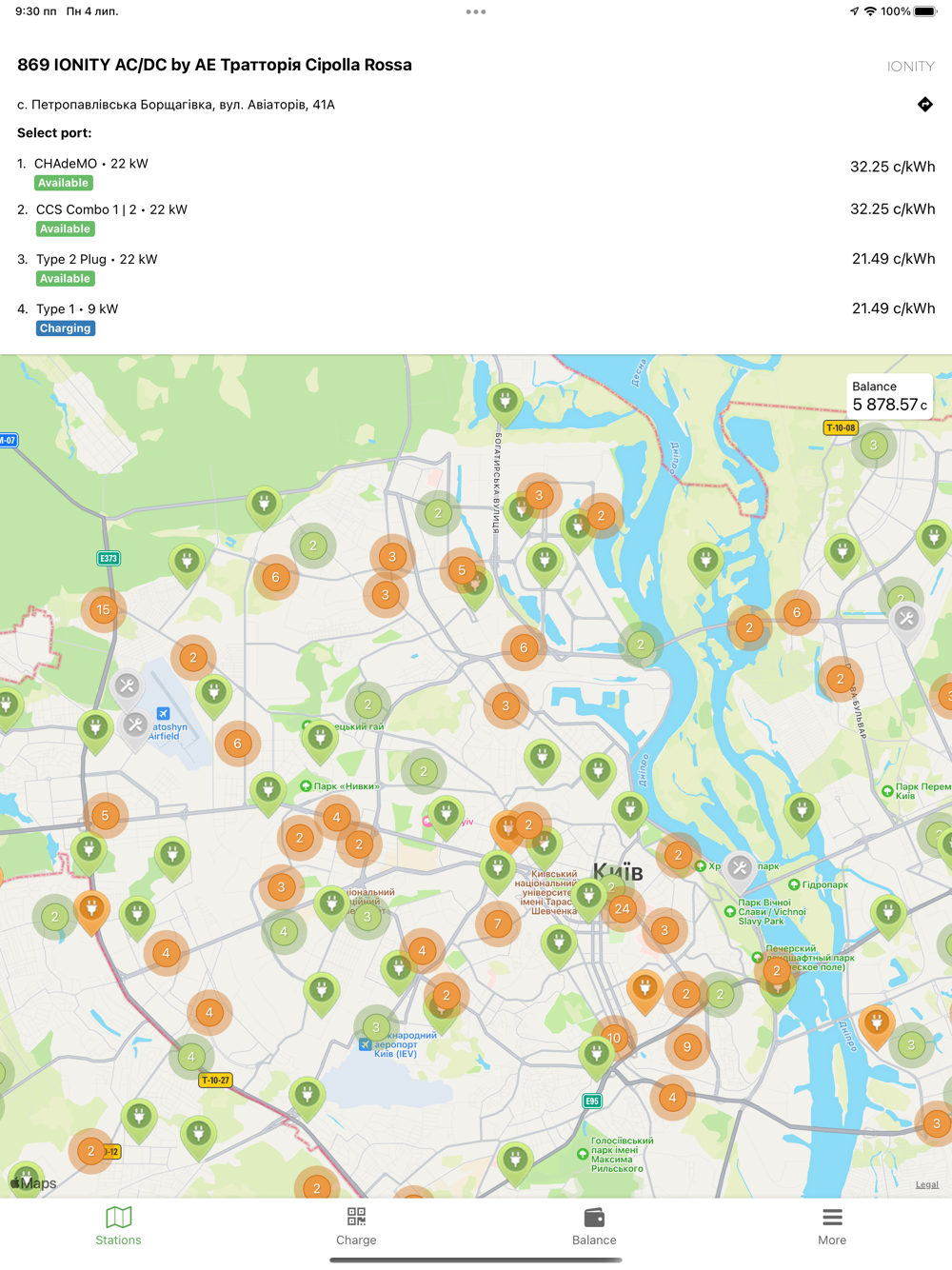Open directions to the station via diamond arrow icon
The height and width of the screenshot is (1270, 952).
pos(924,105)
